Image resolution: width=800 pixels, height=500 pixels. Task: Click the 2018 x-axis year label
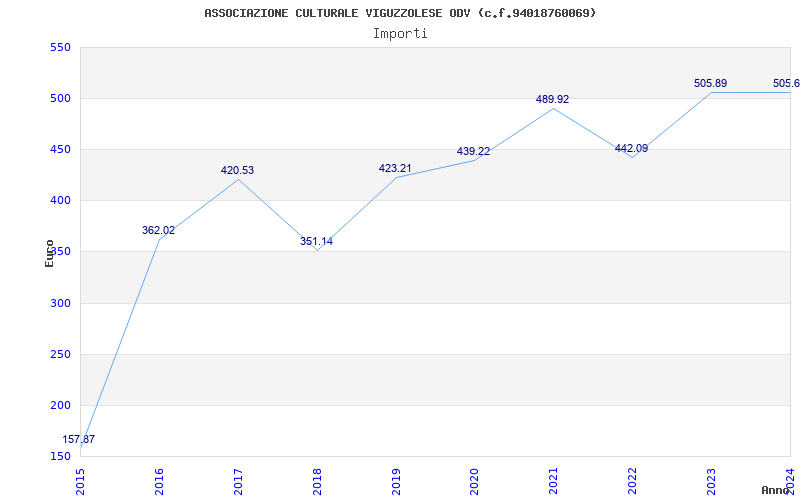[x=317, y=481]
